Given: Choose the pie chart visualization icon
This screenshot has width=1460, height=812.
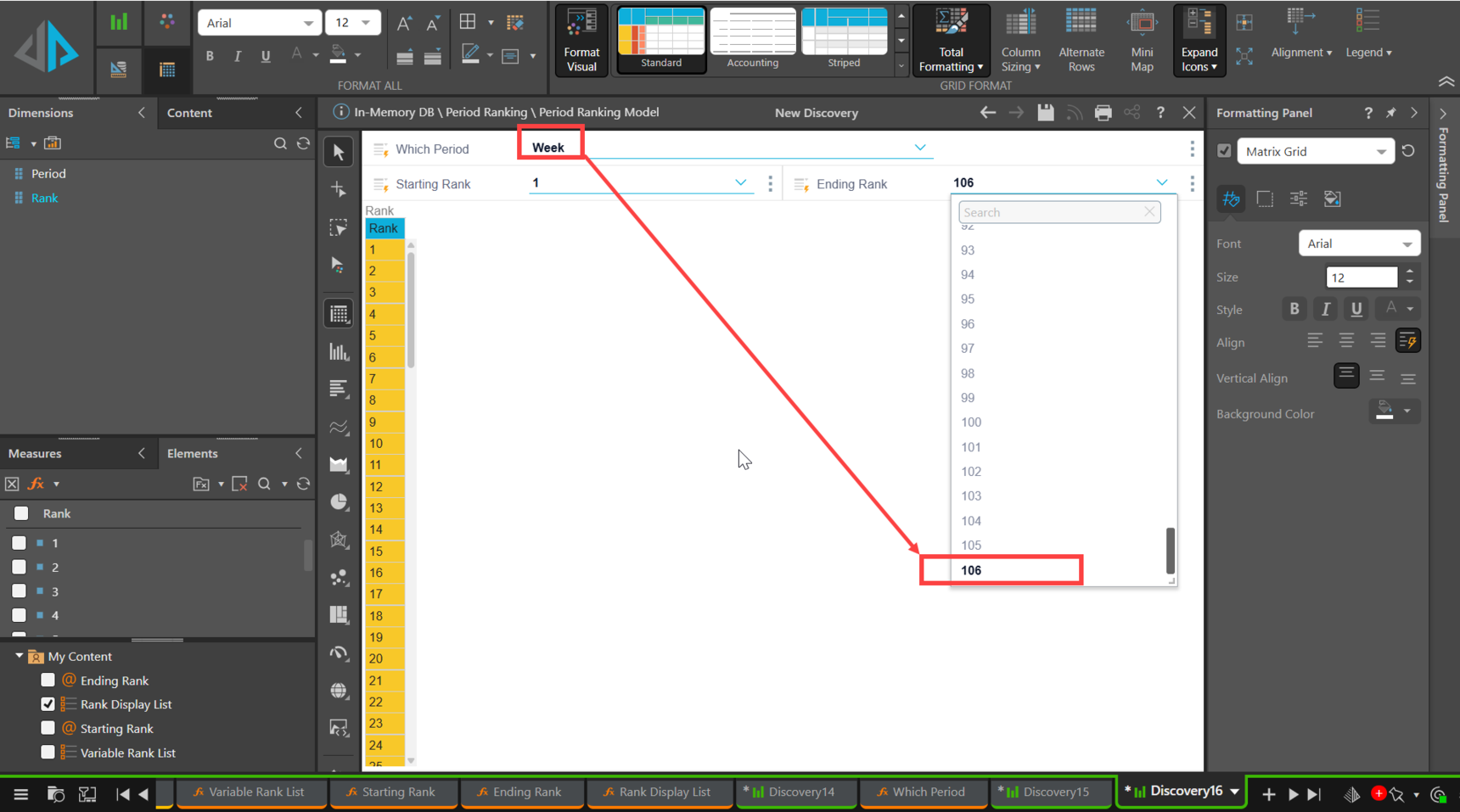Looking at the screenshot, I should tap(339, 502).
